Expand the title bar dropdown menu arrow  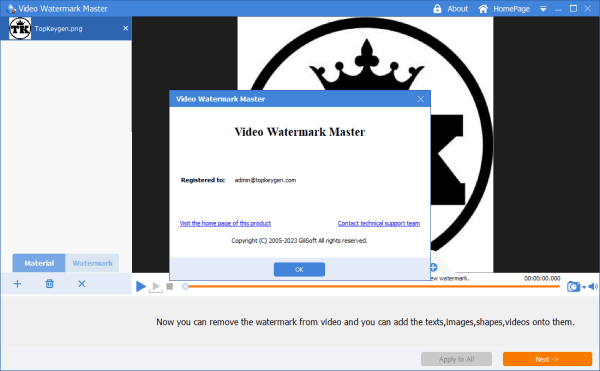(x=543, y=9)
